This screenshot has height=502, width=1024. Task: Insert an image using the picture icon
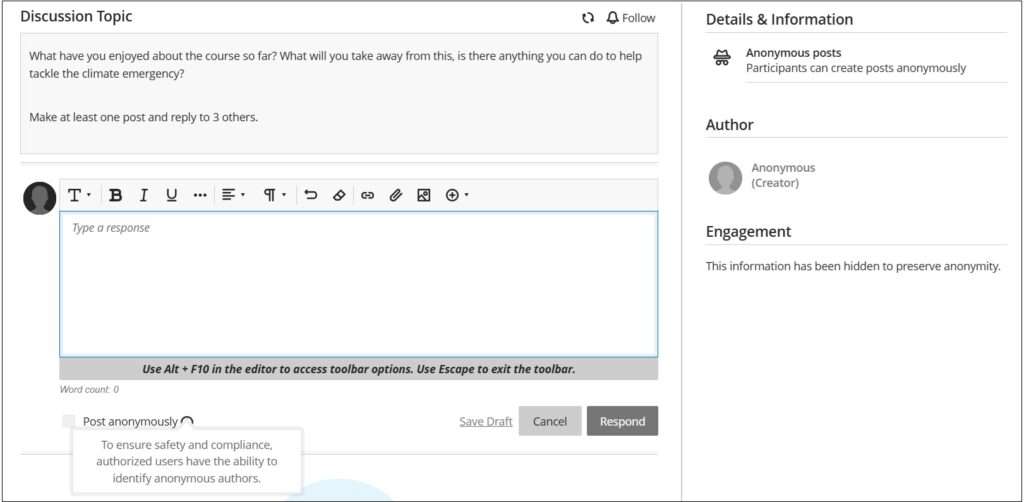[x=423, y=195]
